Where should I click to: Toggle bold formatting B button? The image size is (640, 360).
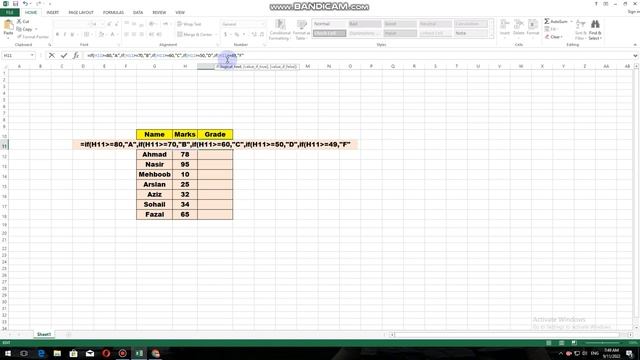click(57, 34)
